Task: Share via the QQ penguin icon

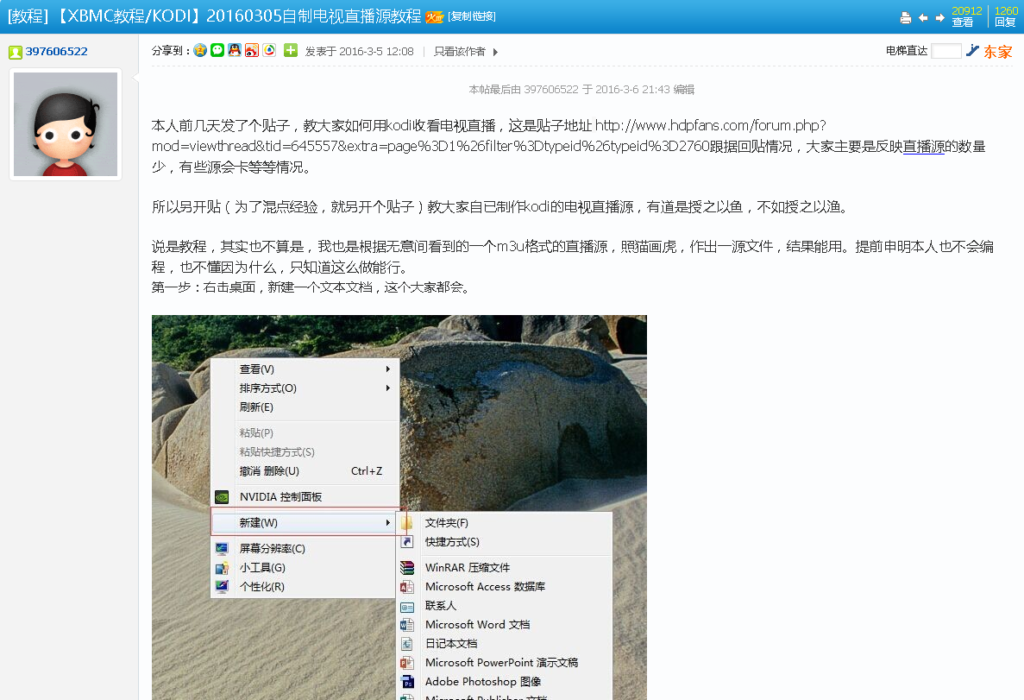Action: (234, 51)
